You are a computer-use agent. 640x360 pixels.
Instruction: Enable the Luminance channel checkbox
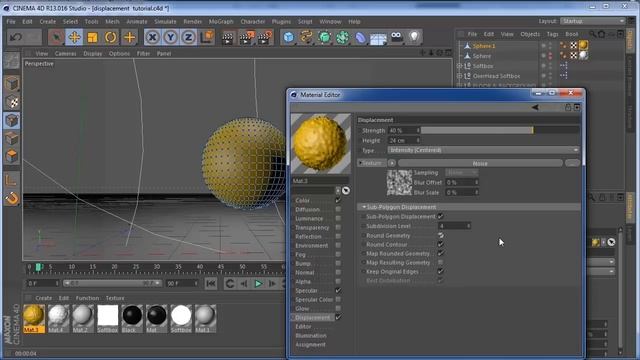point(338,218)
